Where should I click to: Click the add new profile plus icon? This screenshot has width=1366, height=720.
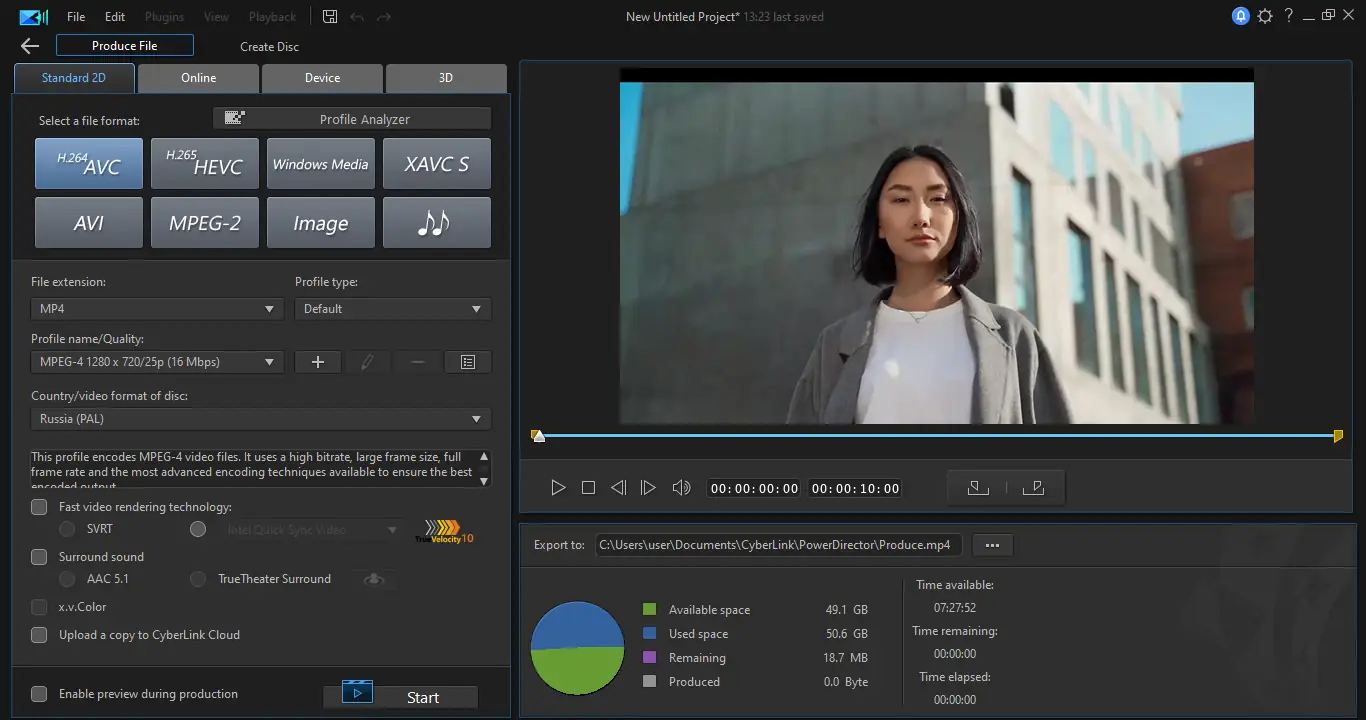[318, 362]
